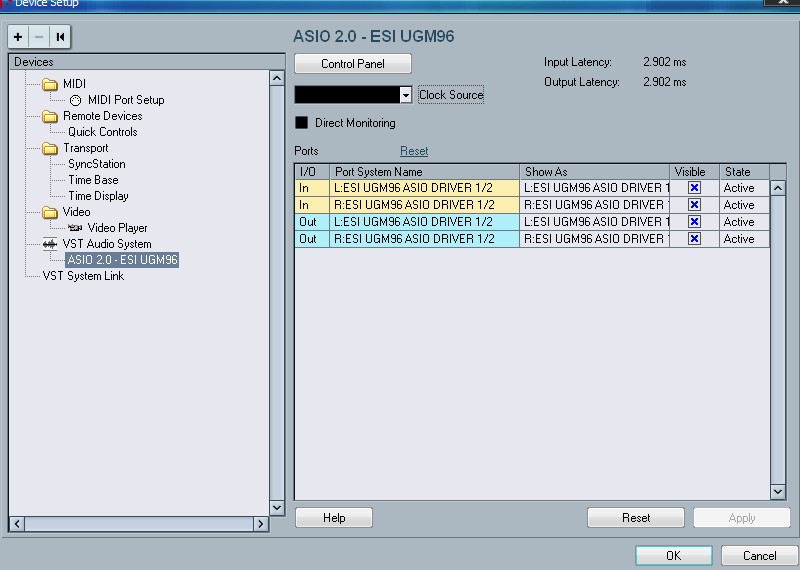The image size is (800, 570).
Task: Select SyncStation in the Devices tree
Action: 97,164
